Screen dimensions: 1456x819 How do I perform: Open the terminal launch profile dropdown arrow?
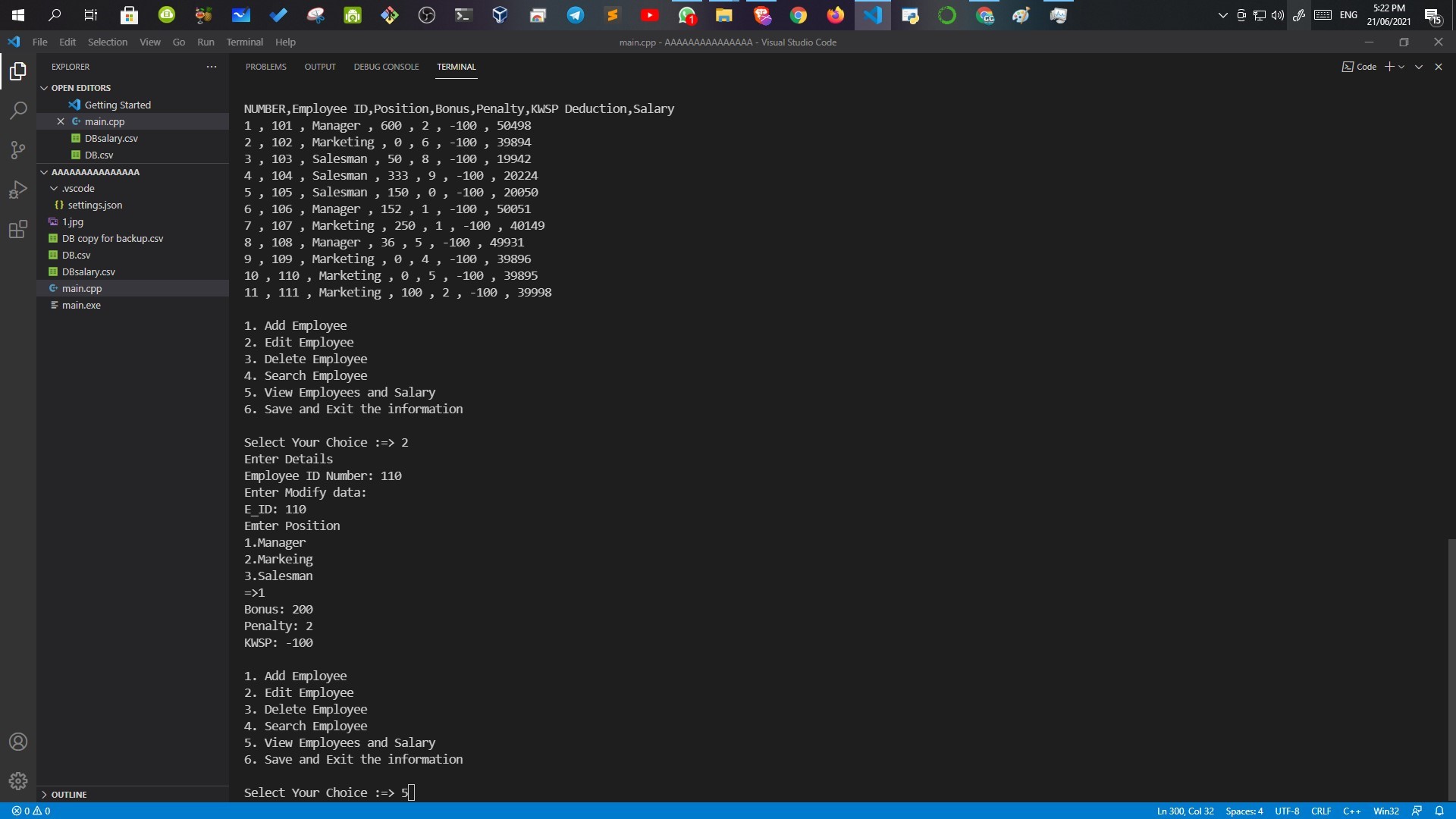pyautogui.click(x=1401, y=67)
